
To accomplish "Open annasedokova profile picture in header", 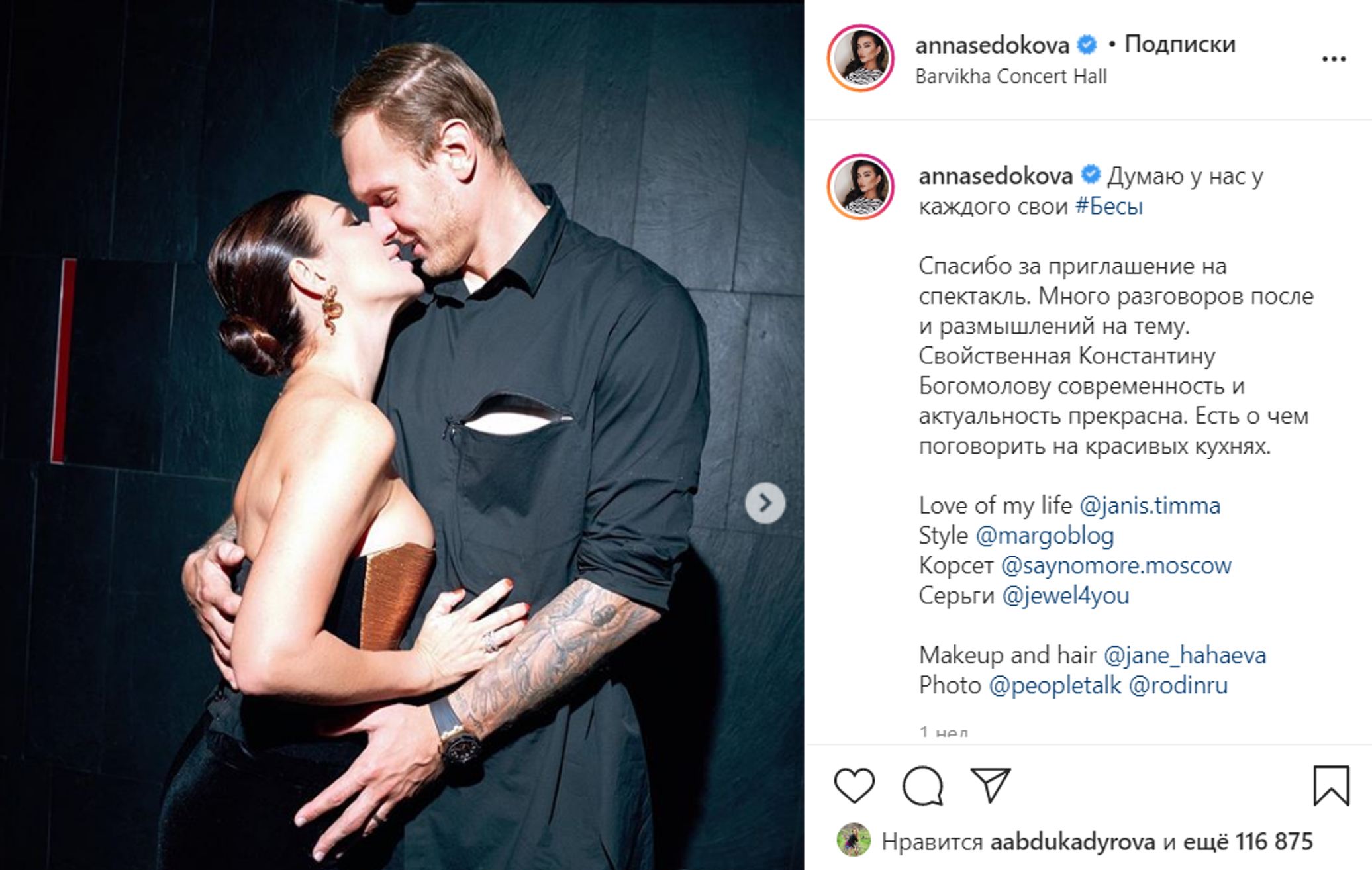I will 861,58.
